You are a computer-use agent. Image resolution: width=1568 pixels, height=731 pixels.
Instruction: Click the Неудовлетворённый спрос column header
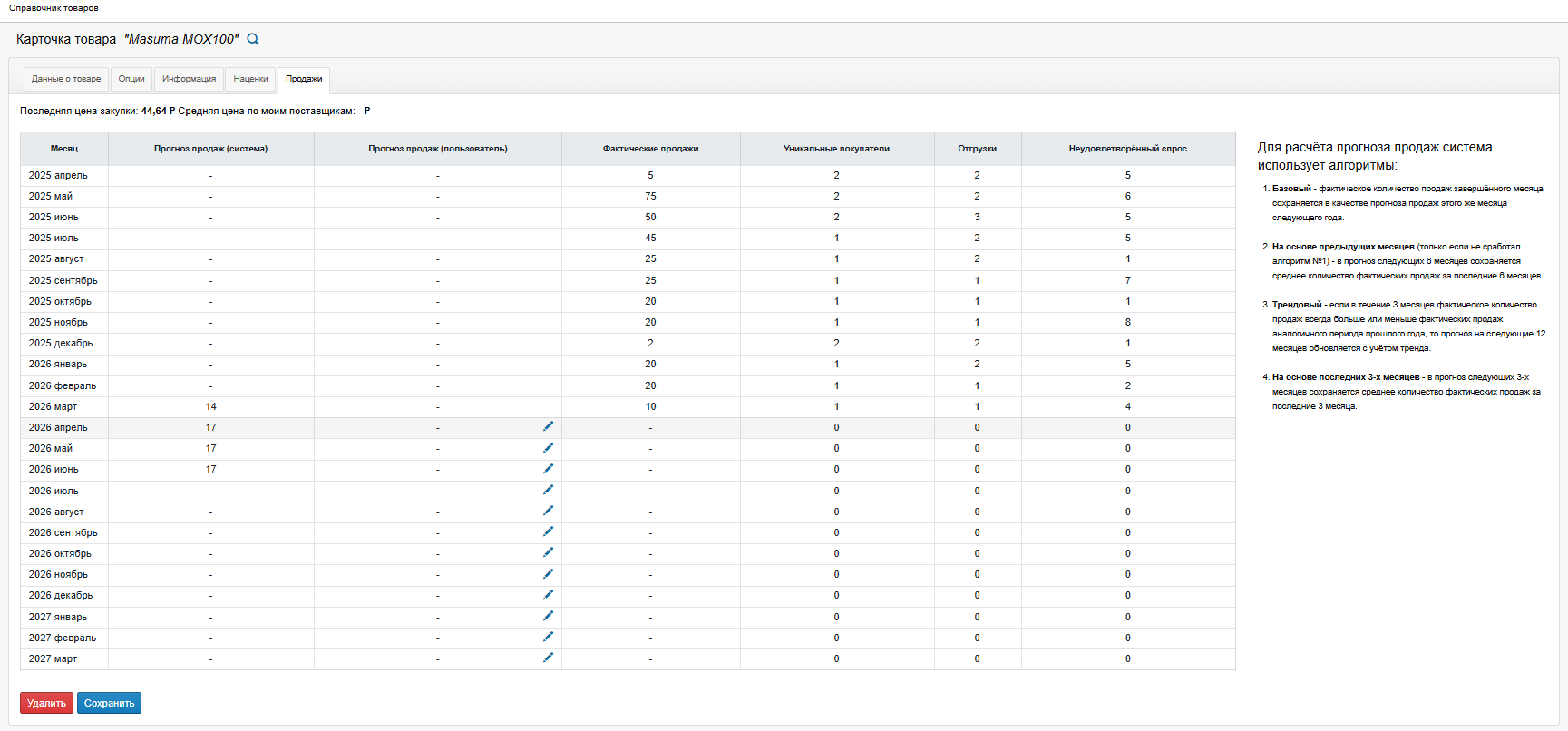point(1127,149)
